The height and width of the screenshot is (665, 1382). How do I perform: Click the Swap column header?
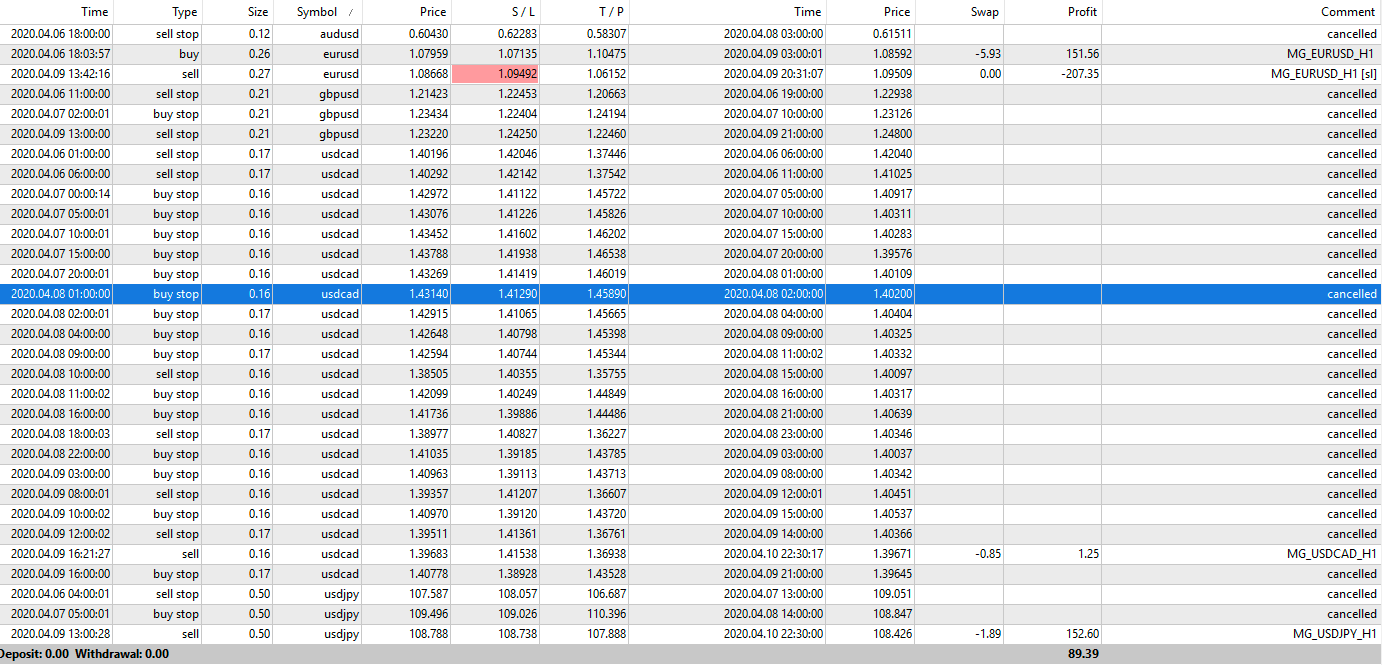tap(984, 12)
